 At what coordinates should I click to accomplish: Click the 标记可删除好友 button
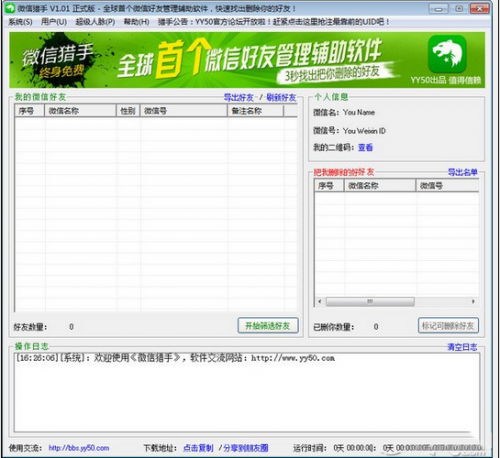point(448,326)
